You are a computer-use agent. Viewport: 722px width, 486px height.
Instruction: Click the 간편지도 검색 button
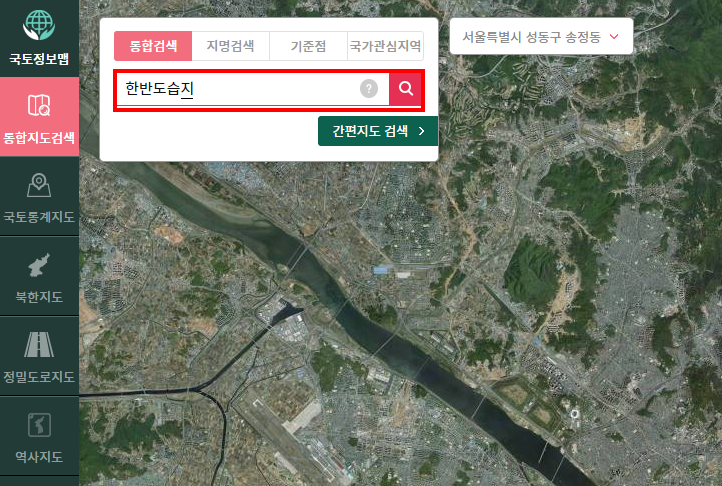378,131
